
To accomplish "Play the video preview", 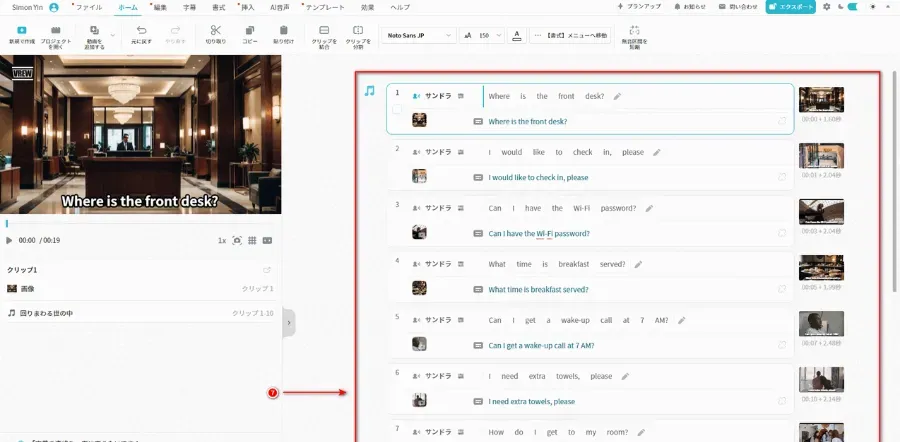I will click(9, 241).
